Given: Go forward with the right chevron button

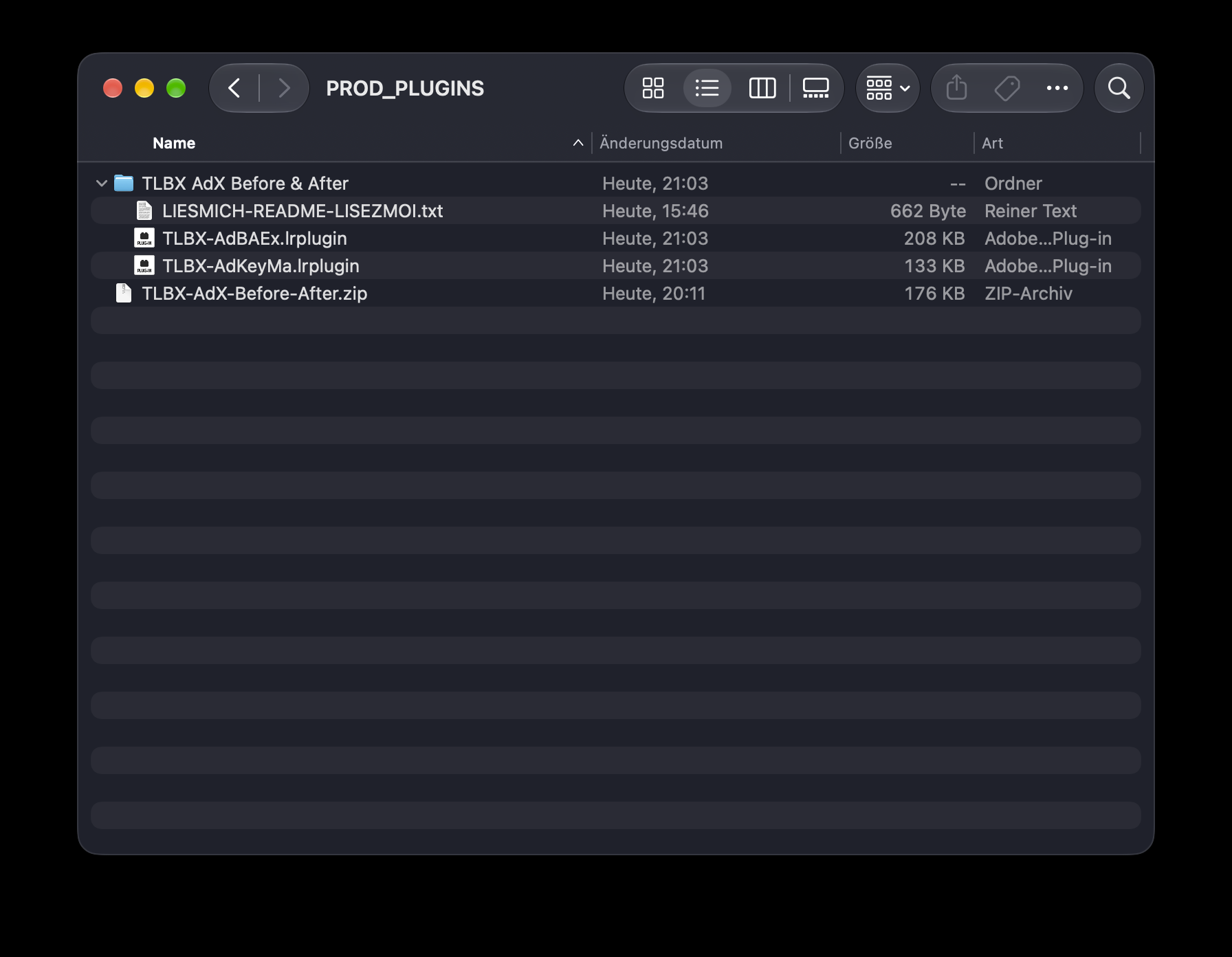Looking at the screenshot, I should pyautogui.click(x=284, y=88).
